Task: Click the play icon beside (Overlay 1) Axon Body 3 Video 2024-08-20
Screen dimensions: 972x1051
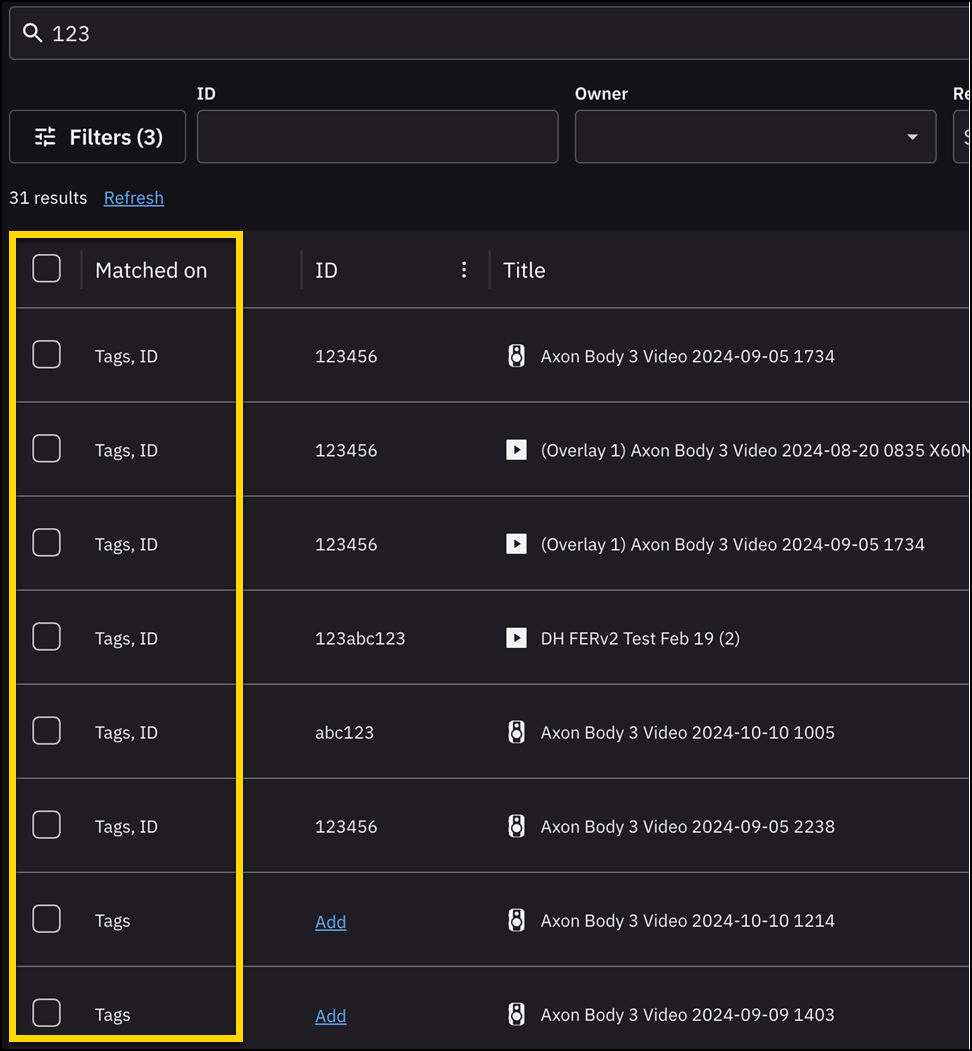Action: pos(516,450)
